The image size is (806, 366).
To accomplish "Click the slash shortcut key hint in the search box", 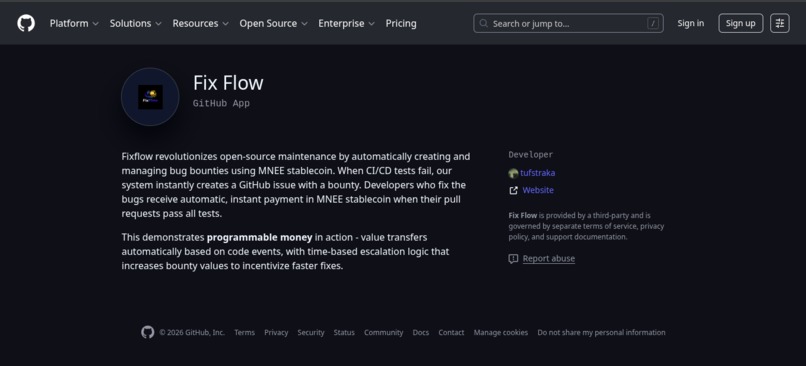I will 653,23.
